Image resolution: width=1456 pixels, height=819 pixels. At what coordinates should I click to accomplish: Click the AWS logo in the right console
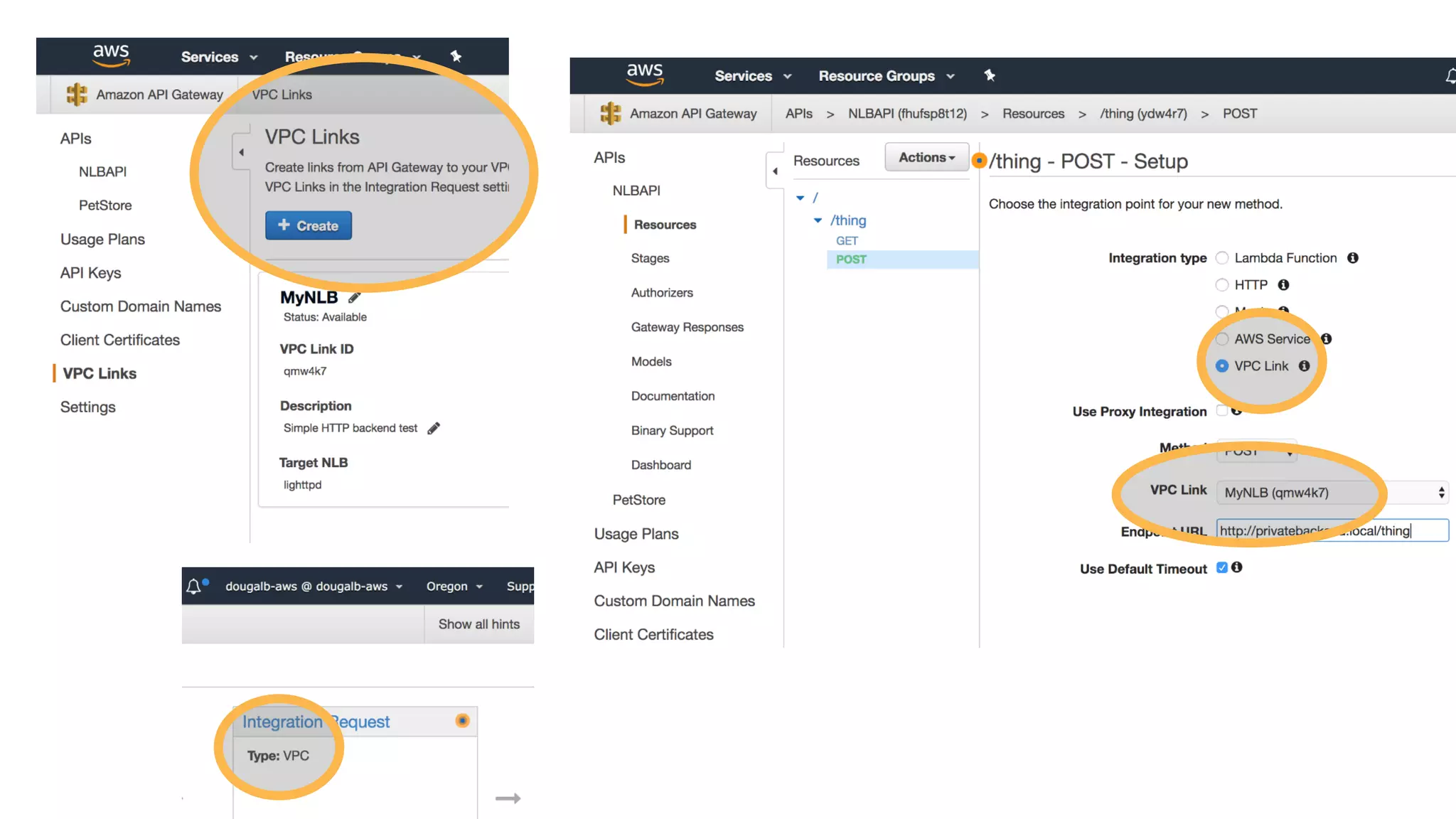pos(644,73)
